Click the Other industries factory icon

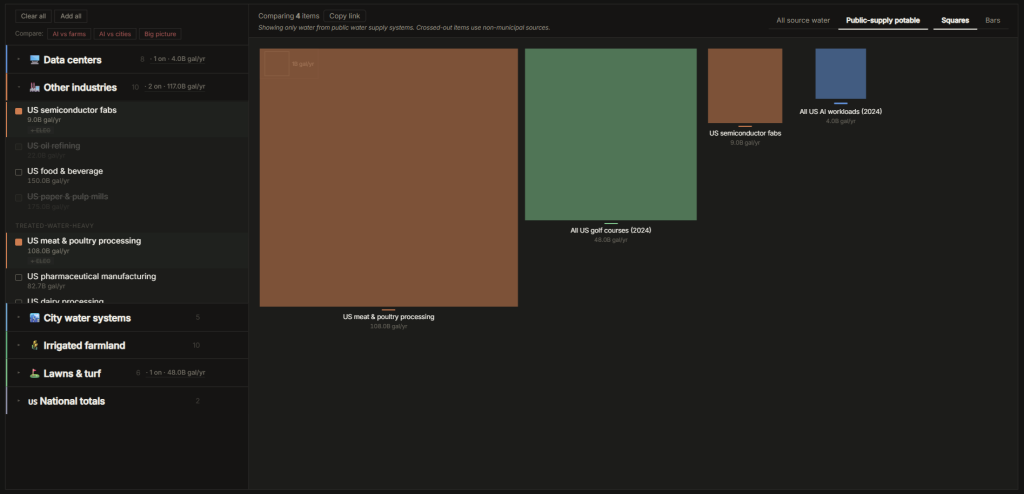click(34, 88)
